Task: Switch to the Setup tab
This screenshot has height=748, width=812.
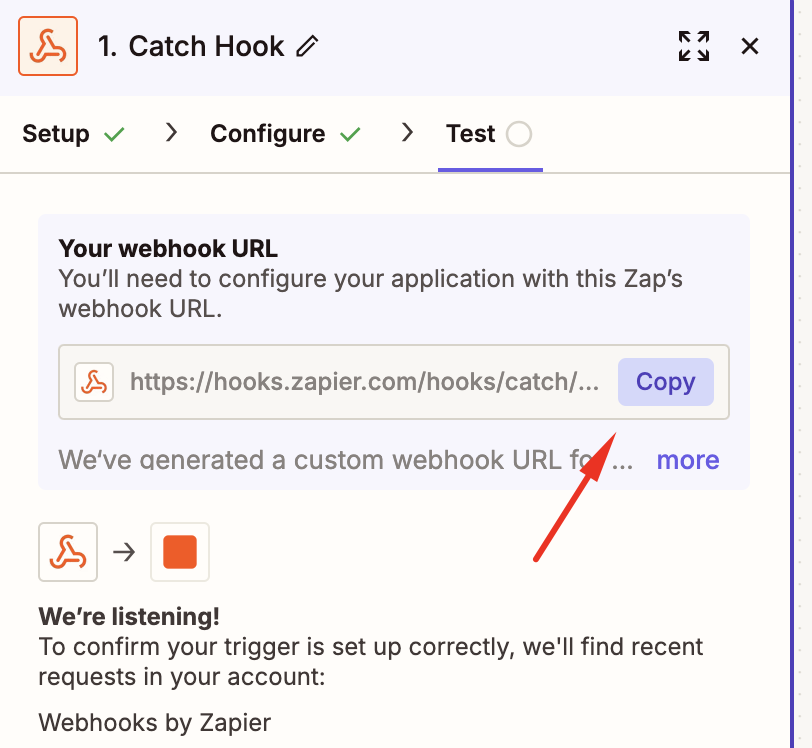Action: pos(56,134)
